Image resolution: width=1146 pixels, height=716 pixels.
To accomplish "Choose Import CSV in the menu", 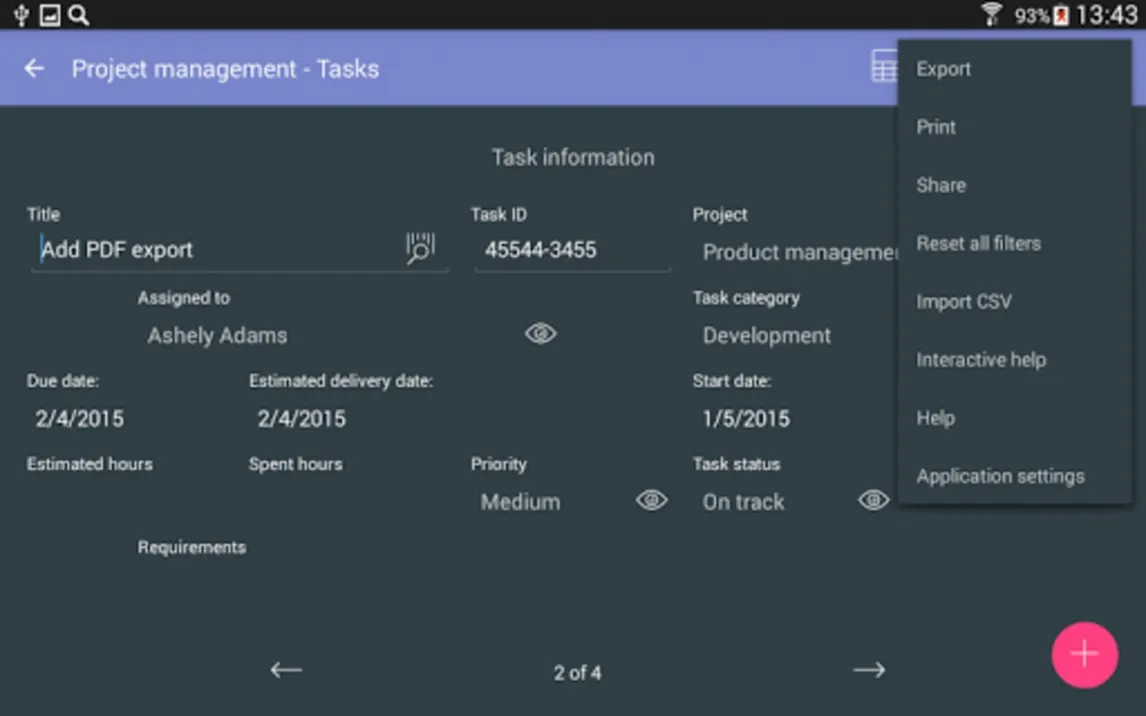I will pyautogui.click(x=964, y=302).
